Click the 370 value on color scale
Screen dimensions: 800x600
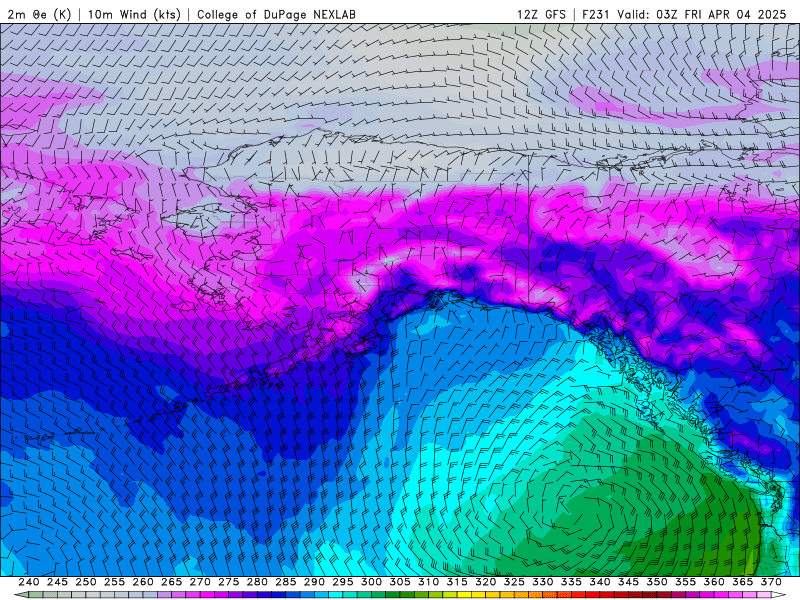[771, 582]
